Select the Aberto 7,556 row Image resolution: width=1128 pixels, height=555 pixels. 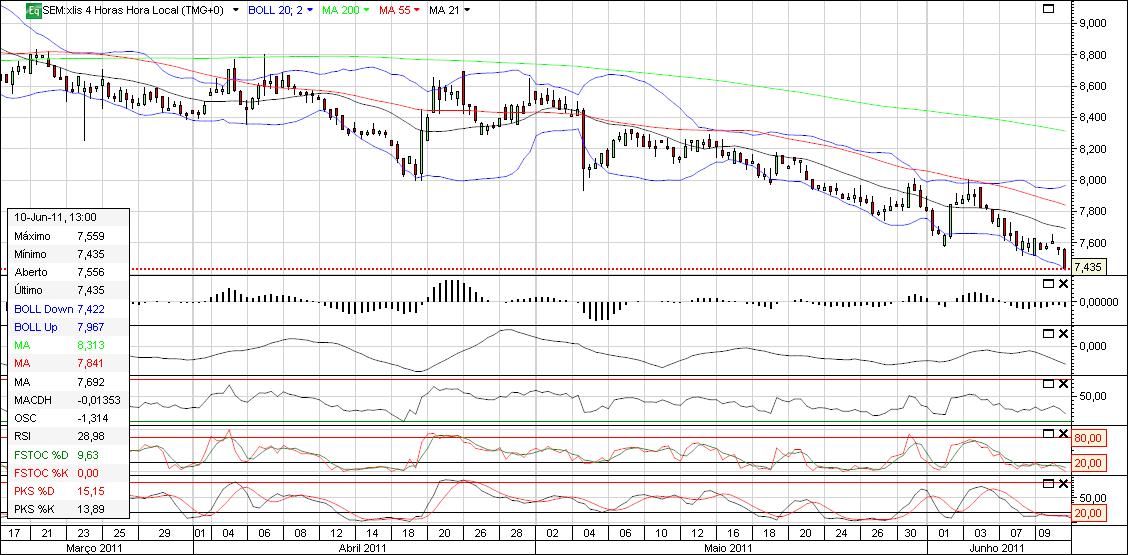(68, 272)
